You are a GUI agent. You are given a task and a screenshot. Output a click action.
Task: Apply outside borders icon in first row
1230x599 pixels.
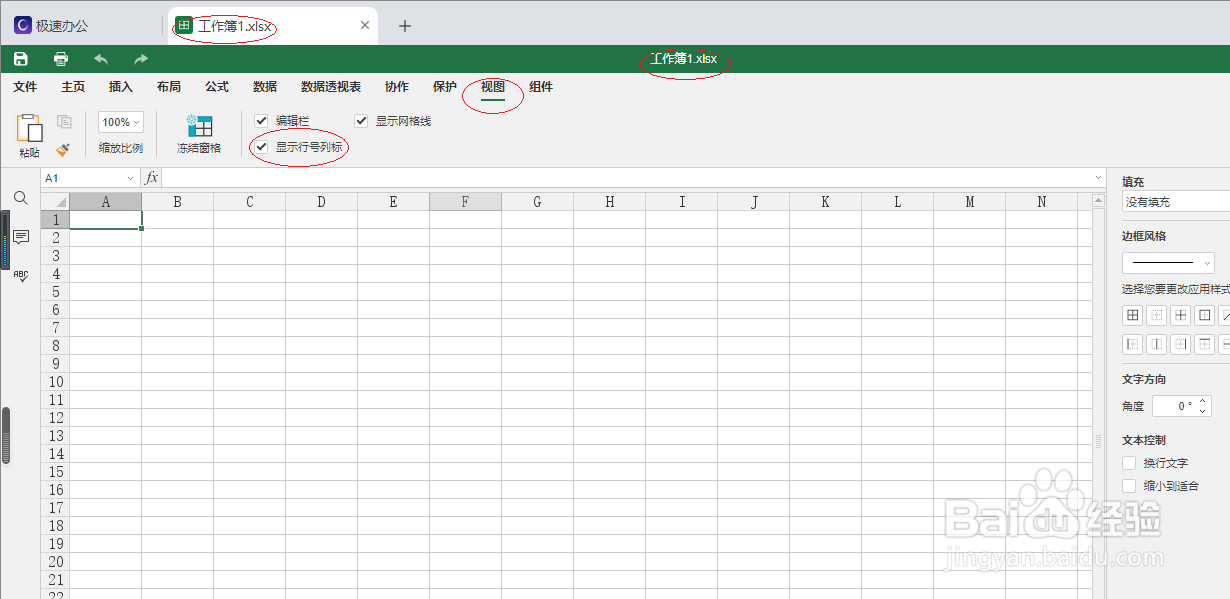(x=1205, y=315)
